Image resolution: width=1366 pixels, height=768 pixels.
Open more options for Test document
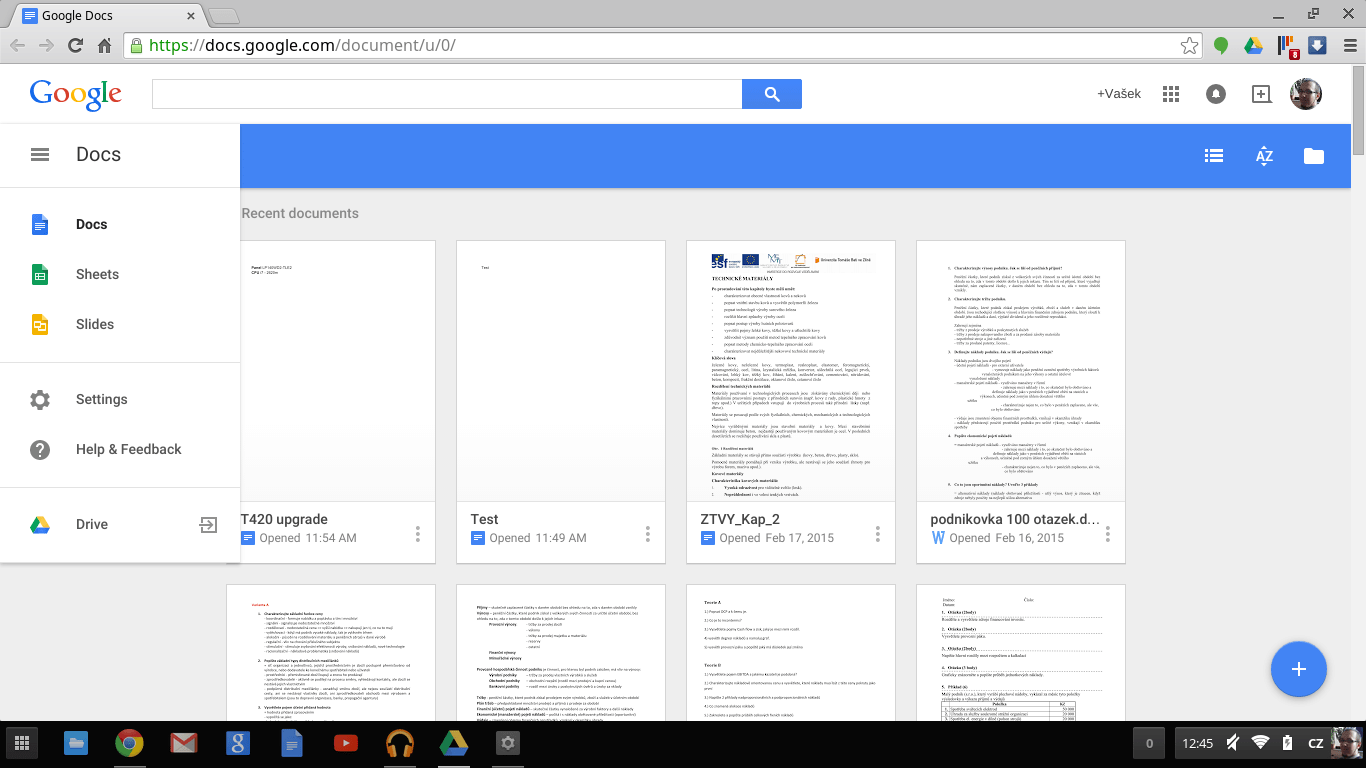pyautogui.click(x=648, y=533)
